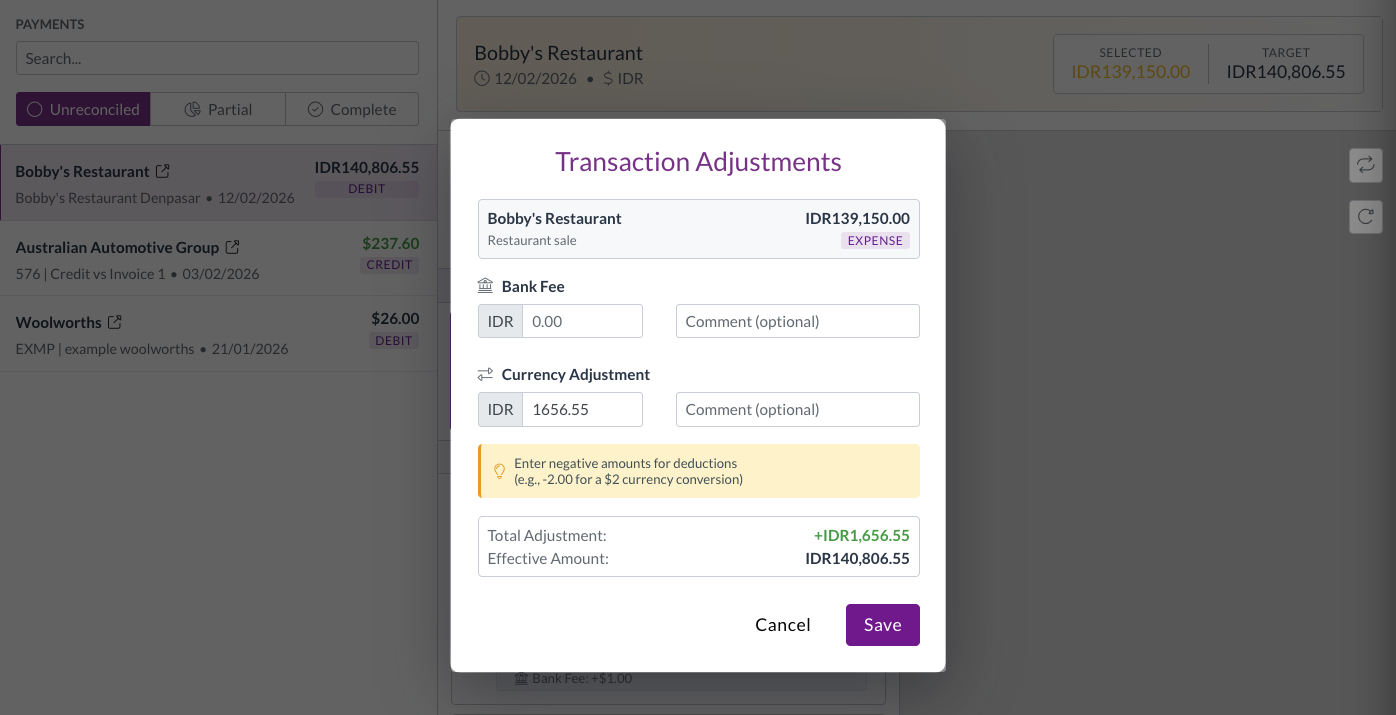The height and width of the screenshot is (715, 1396).
Task: Click the refresh icon button
Action: coord(1365,216)
